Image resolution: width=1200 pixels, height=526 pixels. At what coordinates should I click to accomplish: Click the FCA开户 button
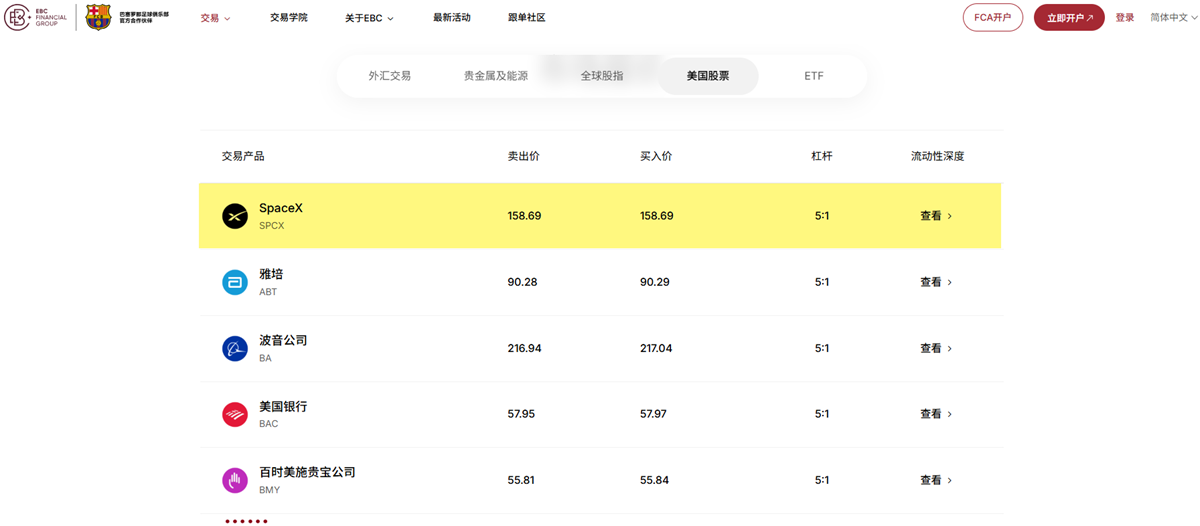(x=993, y=18)
